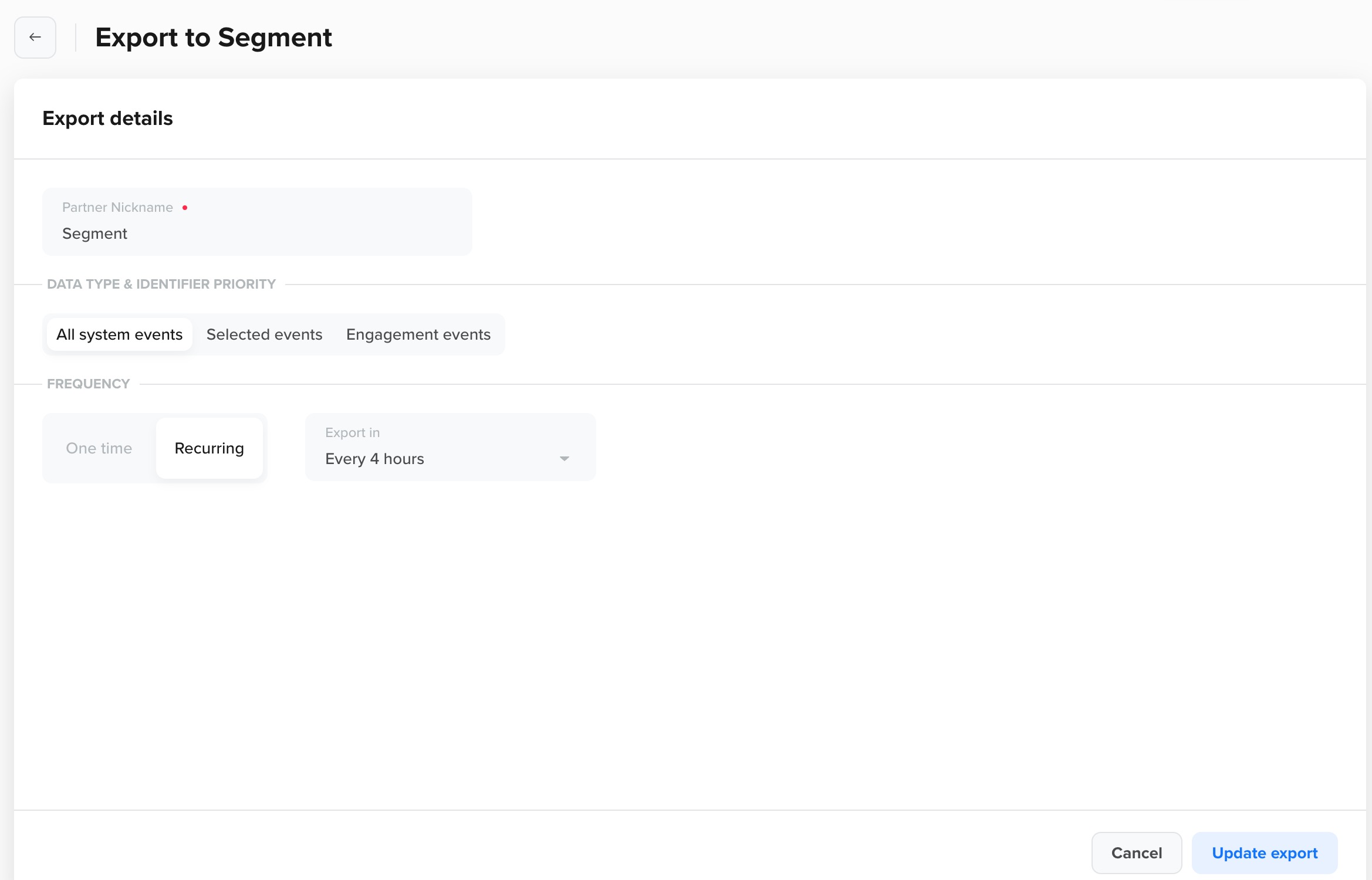Cancel the export changes
1372x880 pixels.
1137,853
